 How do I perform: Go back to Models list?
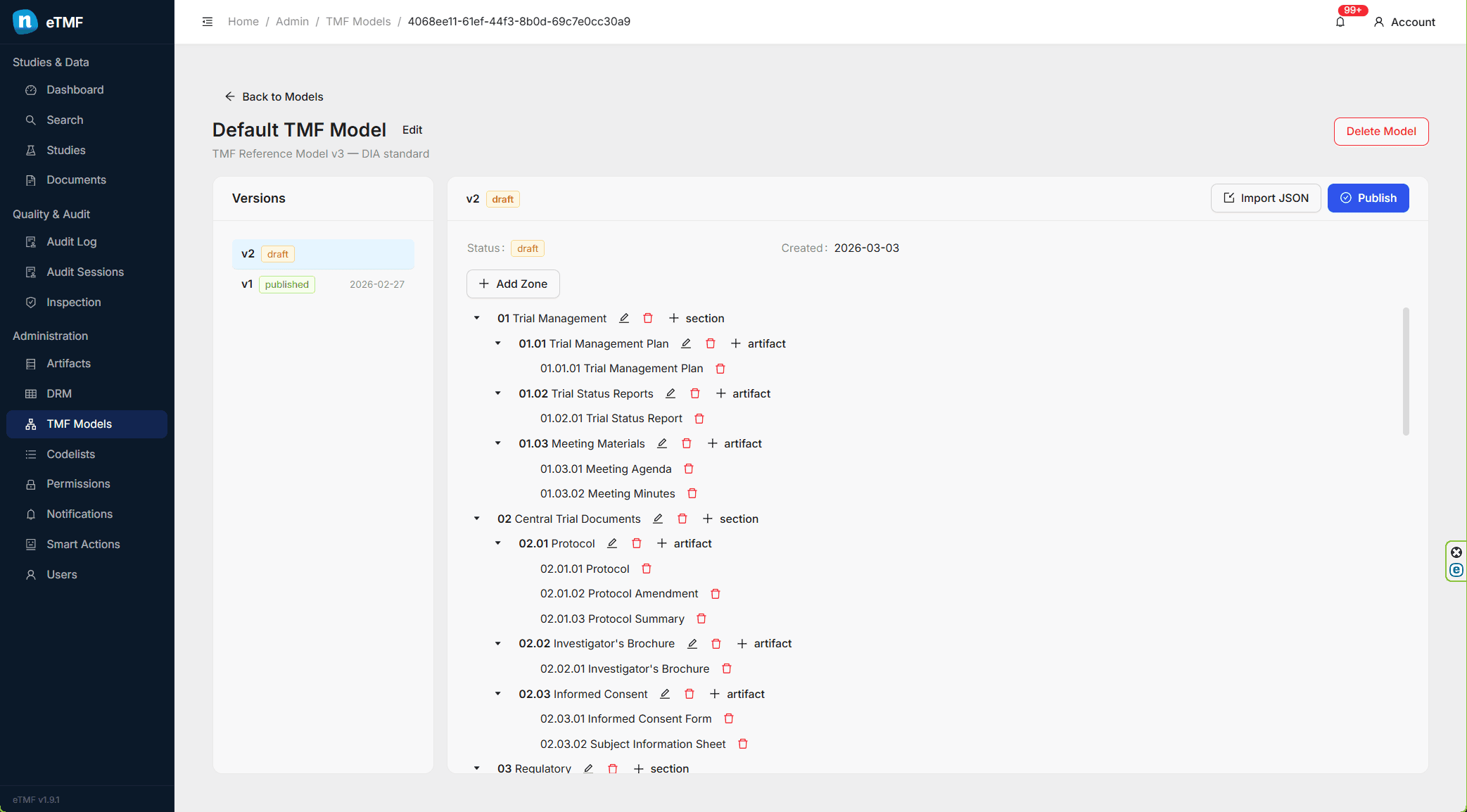point(274,96)
